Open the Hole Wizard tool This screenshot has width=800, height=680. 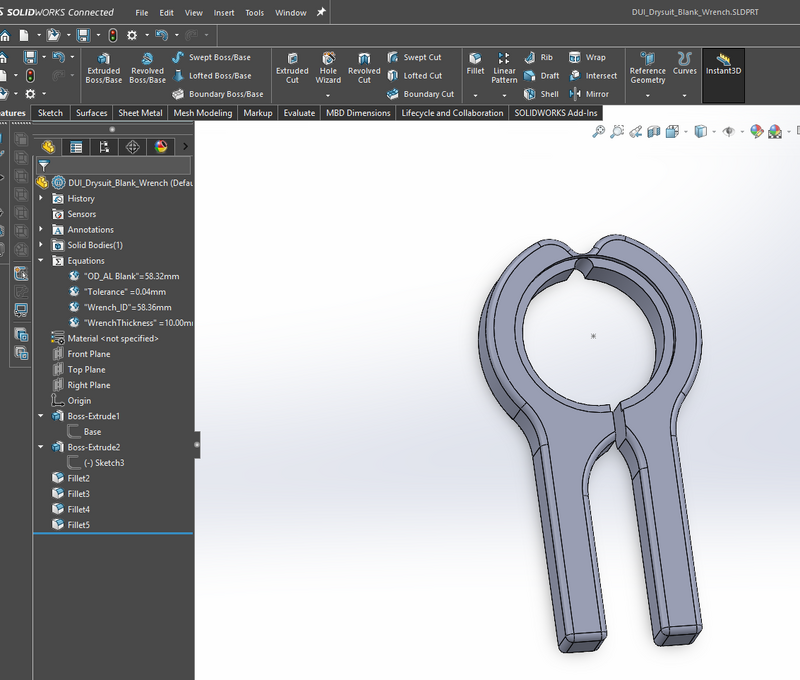(328, 69)
